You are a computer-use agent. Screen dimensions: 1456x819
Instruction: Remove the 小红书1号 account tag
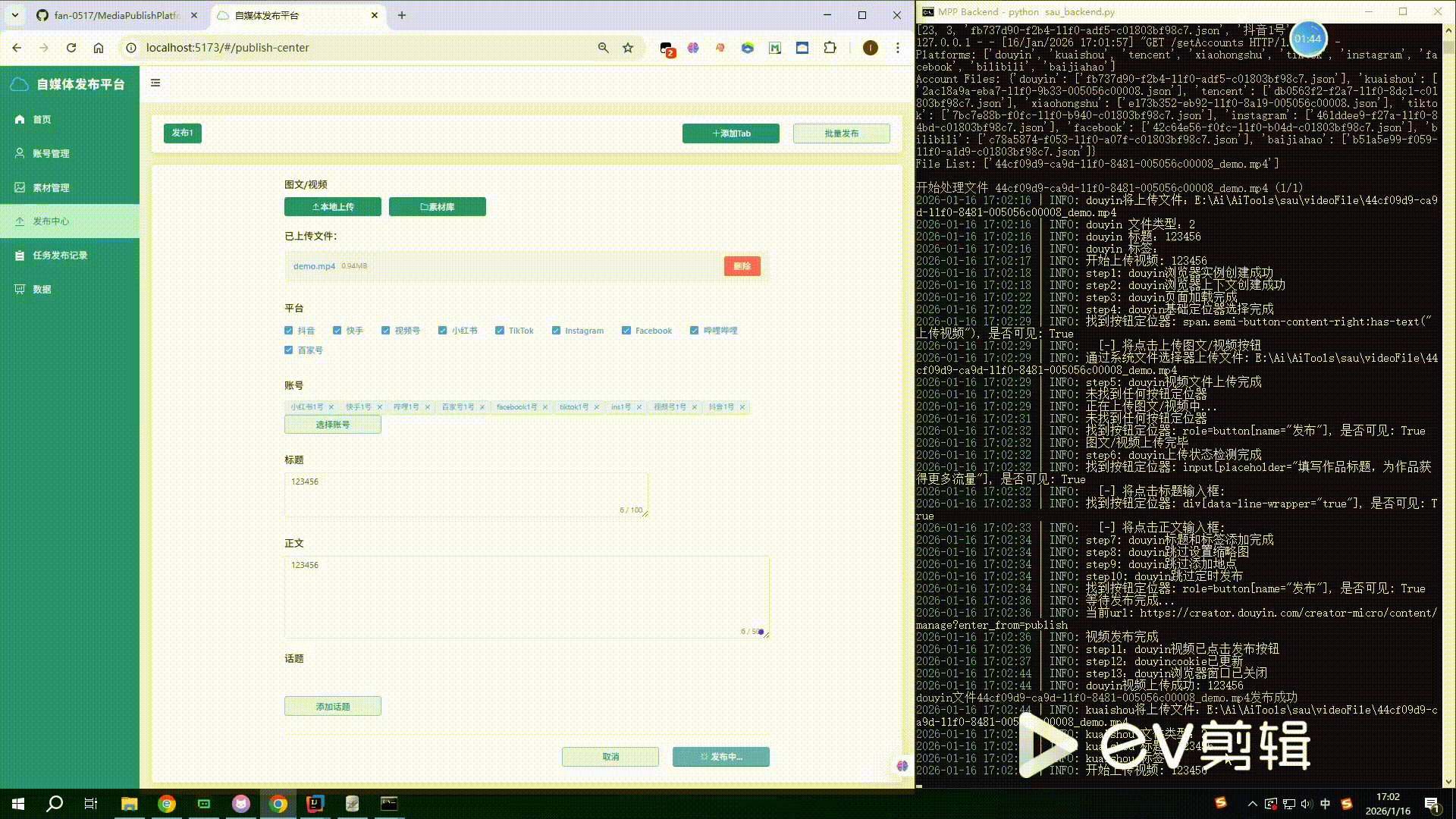(331, 407)
